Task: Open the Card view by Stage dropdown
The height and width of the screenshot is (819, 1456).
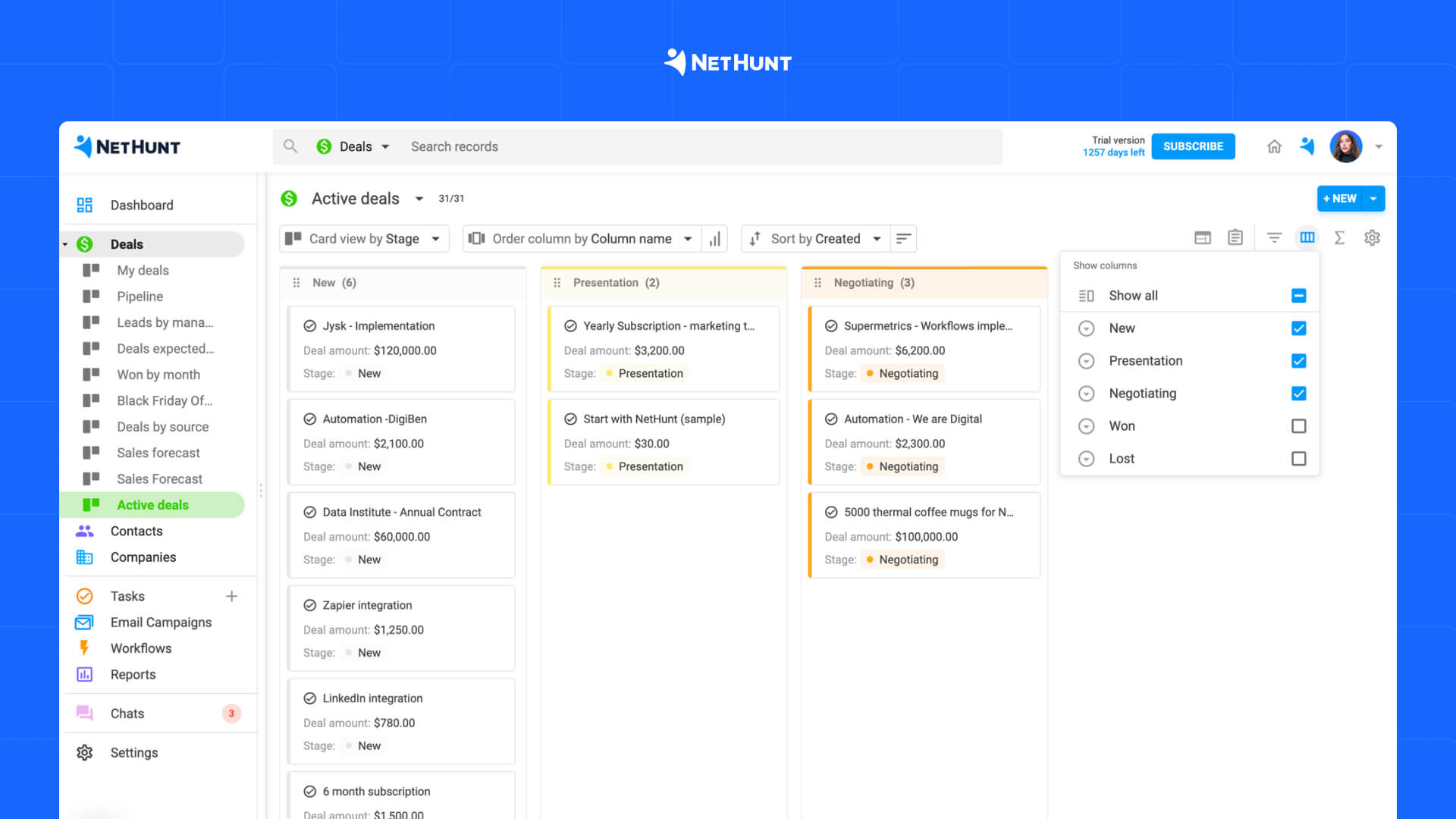Action: [363, 238]
